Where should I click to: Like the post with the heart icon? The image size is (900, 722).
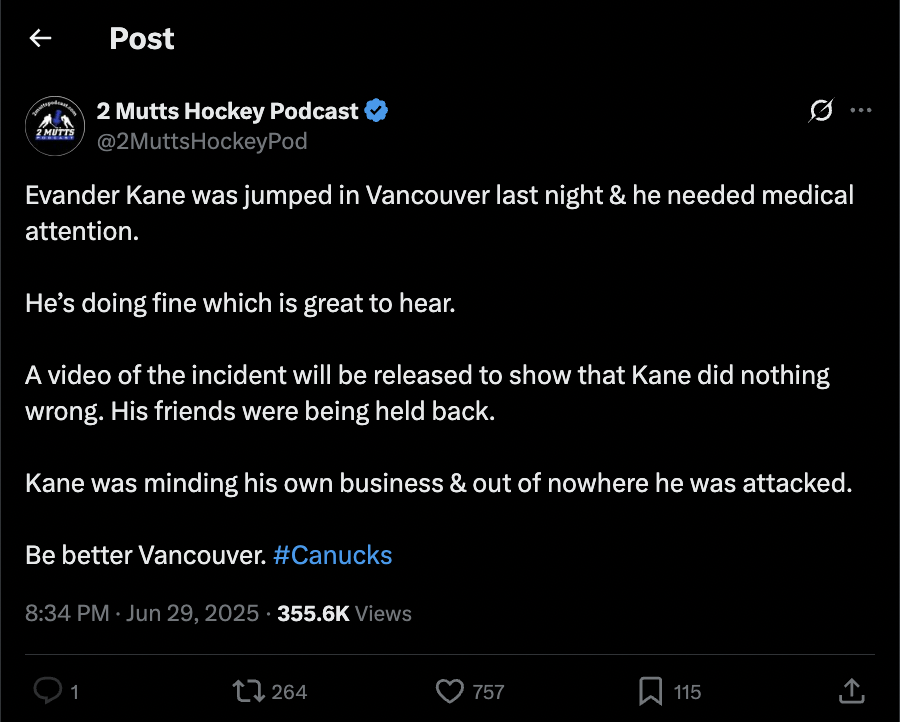(x=449, y=691)
